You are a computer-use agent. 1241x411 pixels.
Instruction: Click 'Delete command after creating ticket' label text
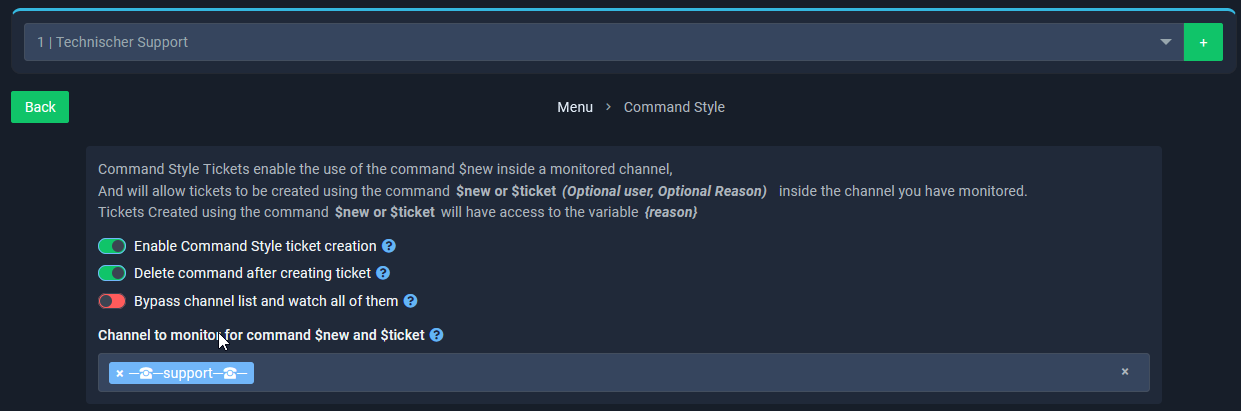(252, 273)
